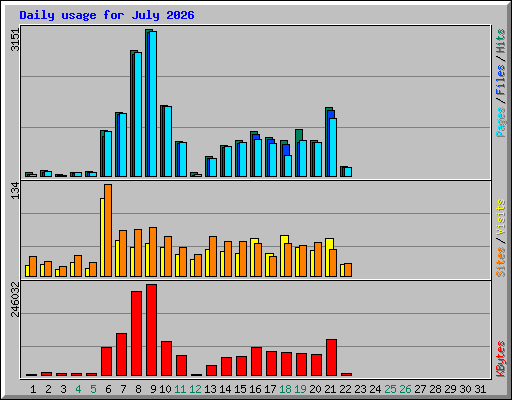Click green weekend day label "5"

point(93,389)
